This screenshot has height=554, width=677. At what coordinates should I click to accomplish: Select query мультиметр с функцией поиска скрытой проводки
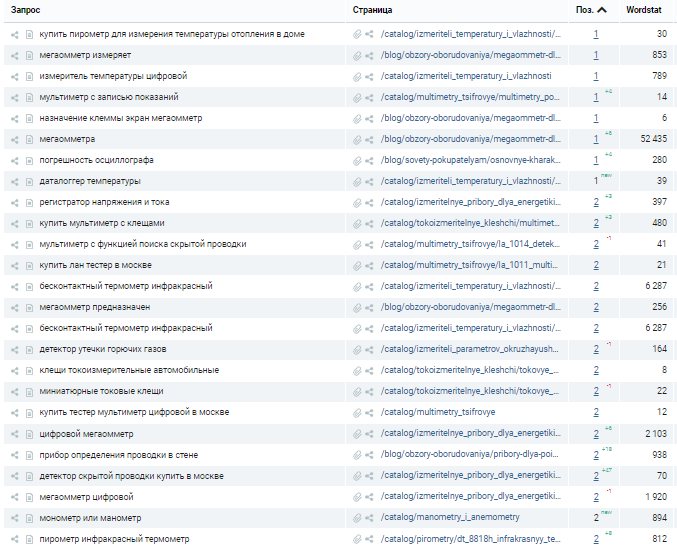point(143,244)
